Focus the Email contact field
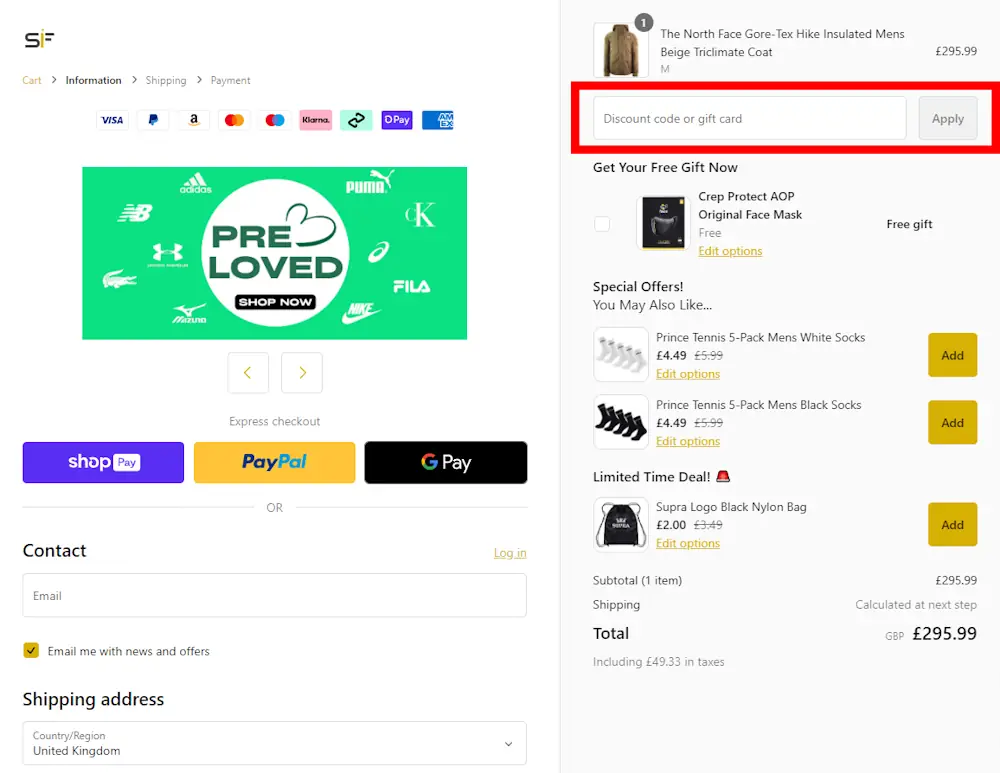 tap(274, 595)
